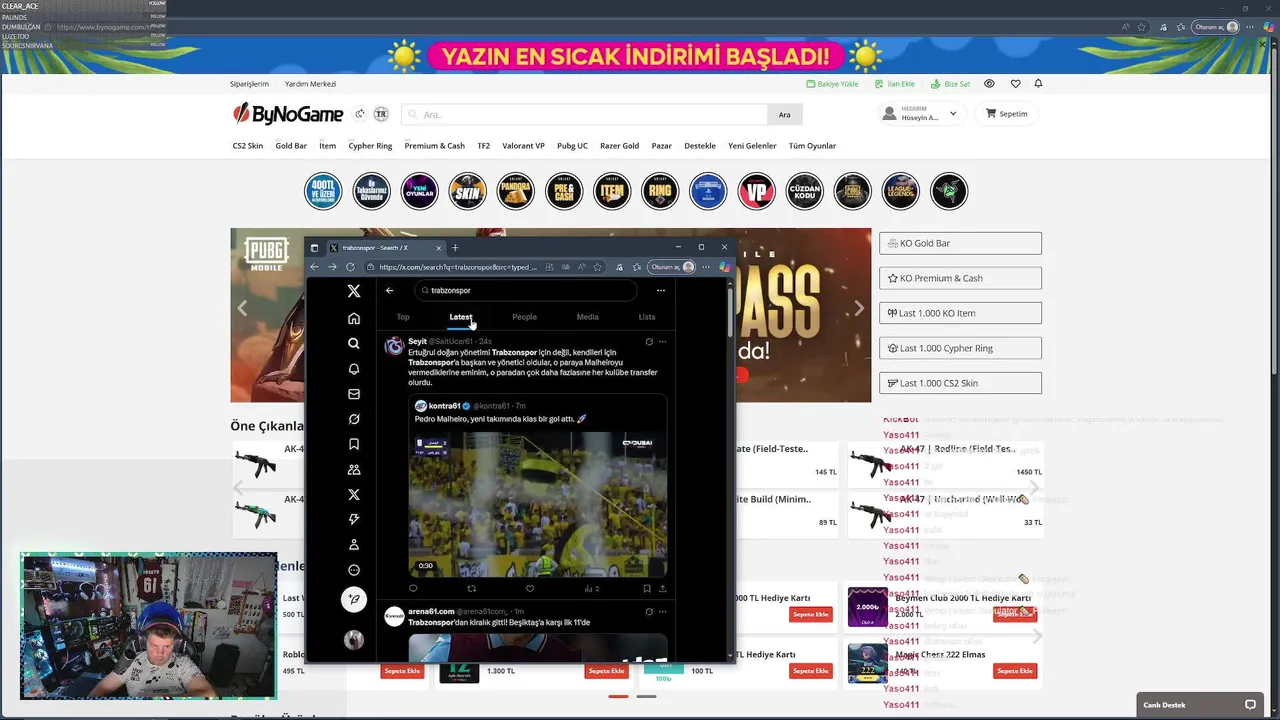Refresh the x.com browser page
The width and height of the screenshot is (1280, 720).
point(350,267)
